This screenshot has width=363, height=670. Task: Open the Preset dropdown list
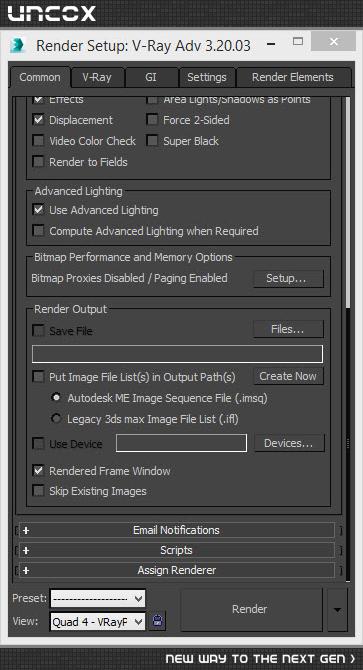(98, 599)
